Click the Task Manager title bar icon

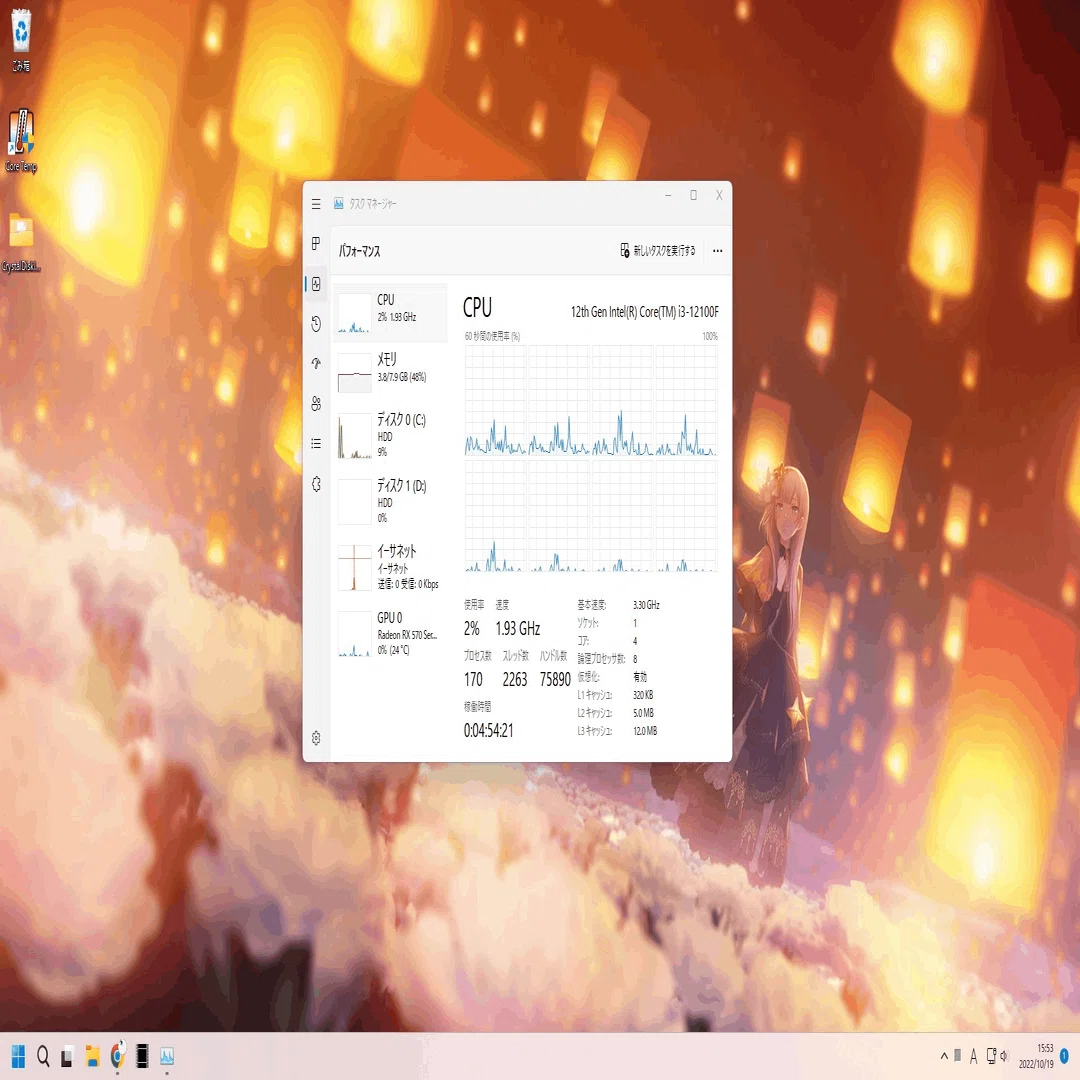338,203
